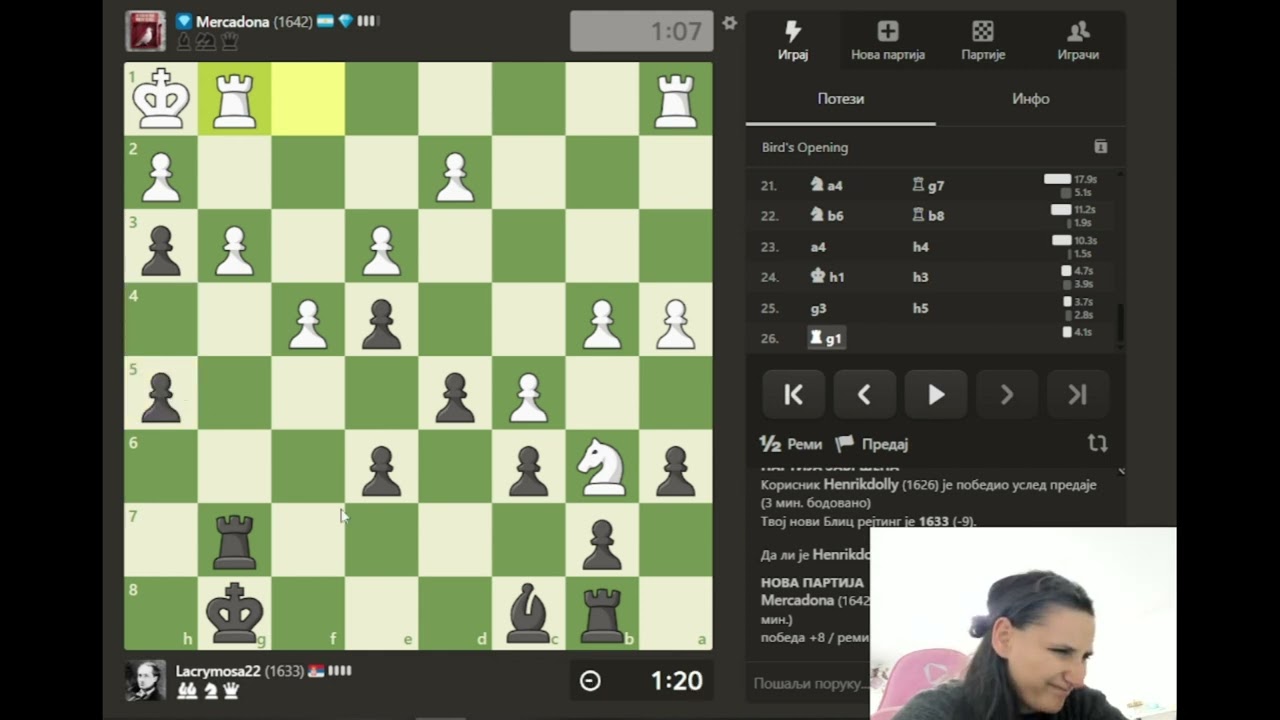Select the black rook on b8

602,613
